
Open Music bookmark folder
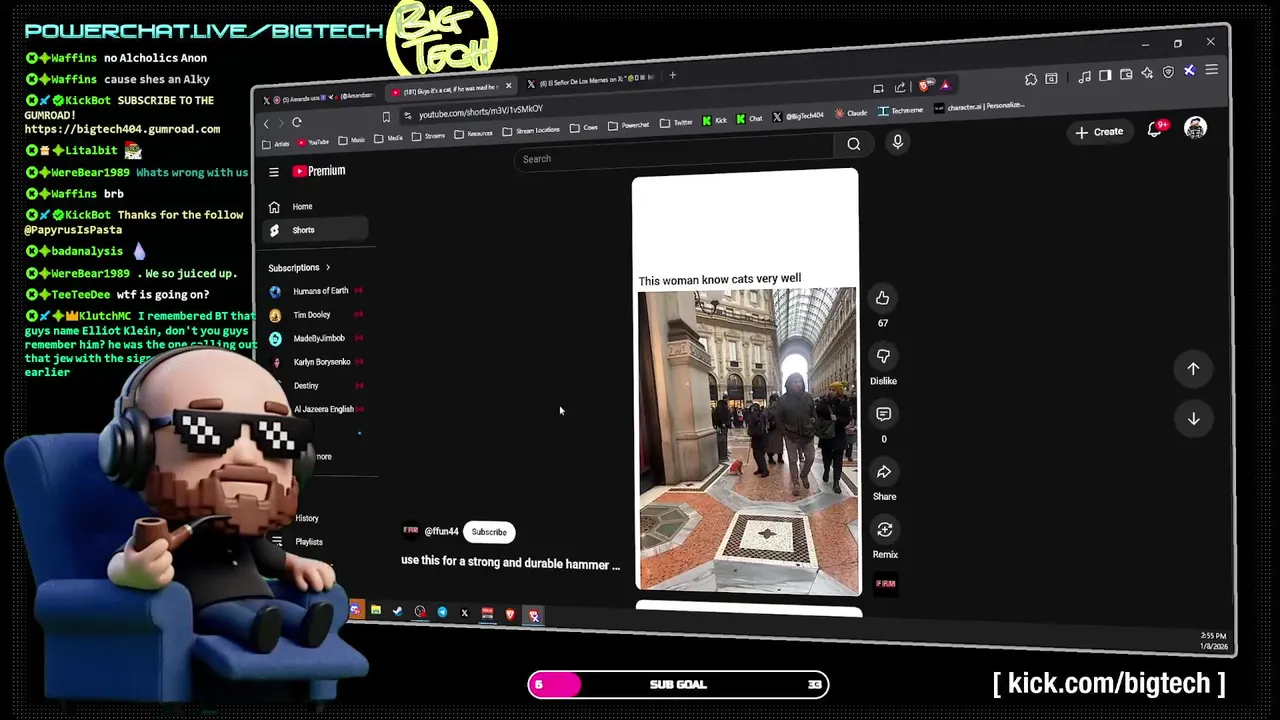tap(352, 140)
